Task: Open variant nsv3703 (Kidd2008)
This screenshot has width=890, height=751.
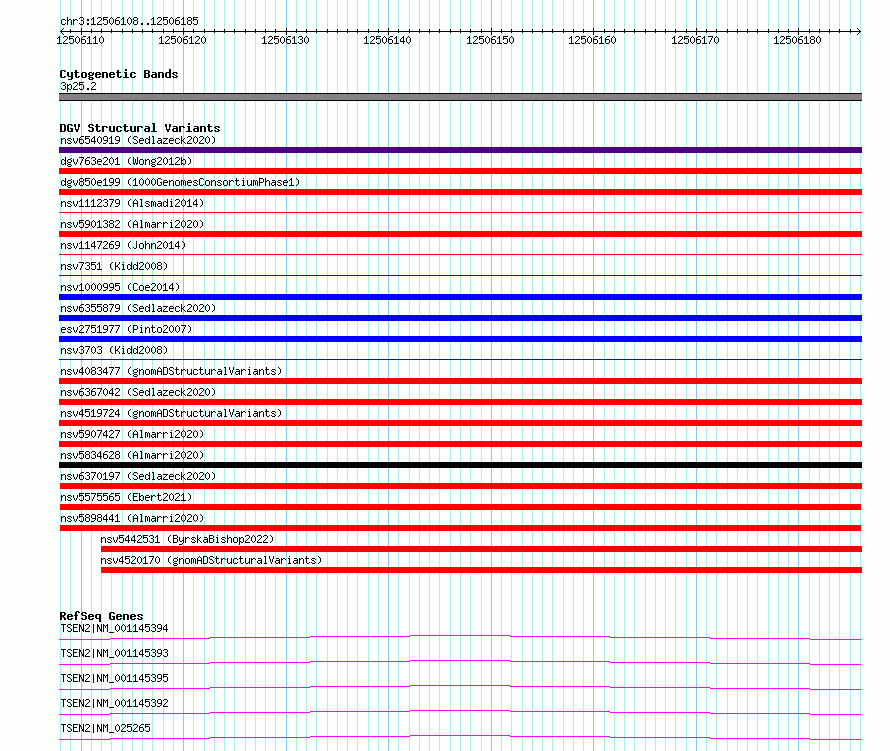Action: (x=114, y=350)
